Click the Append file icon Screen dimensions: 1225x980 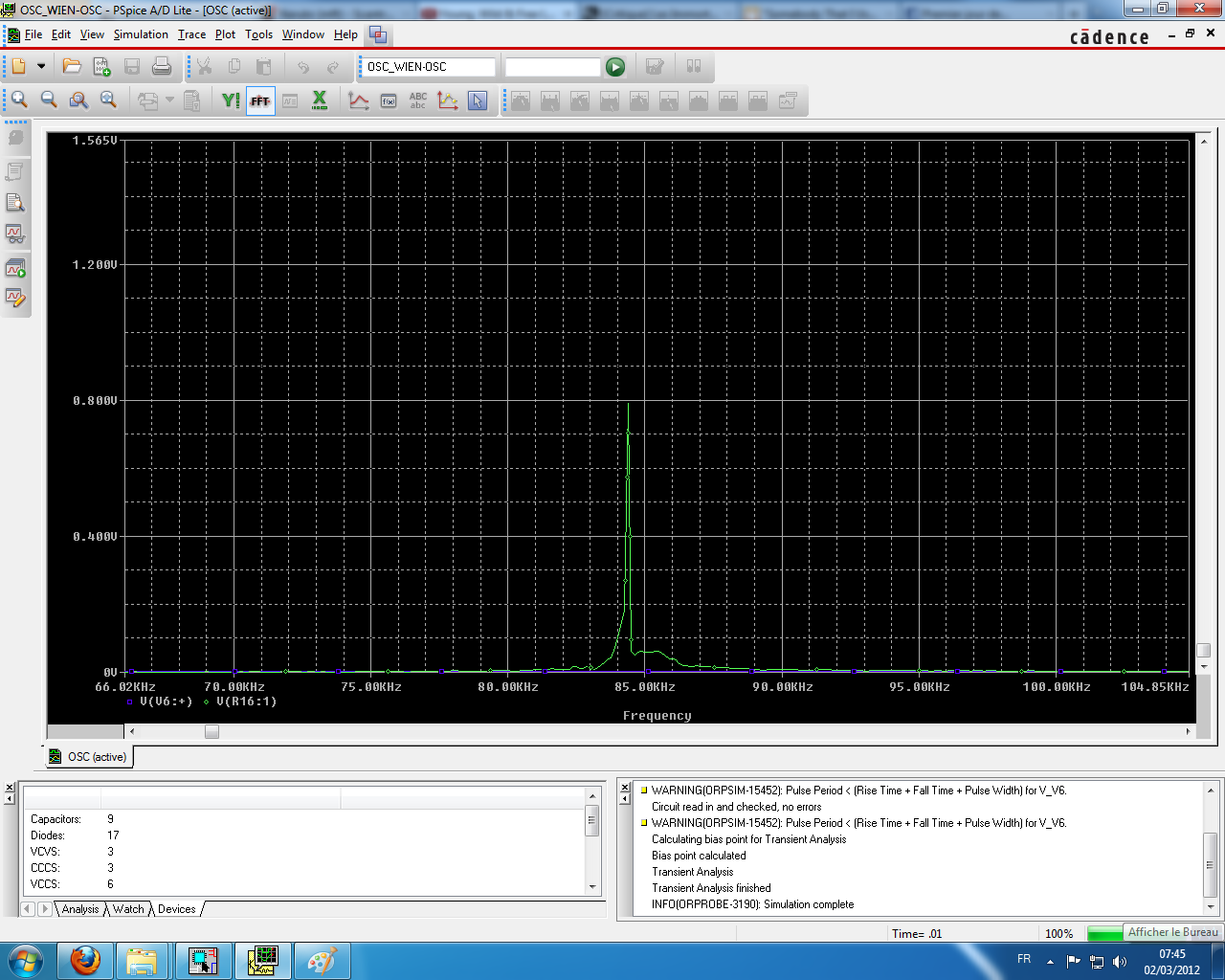pos(101,66)
